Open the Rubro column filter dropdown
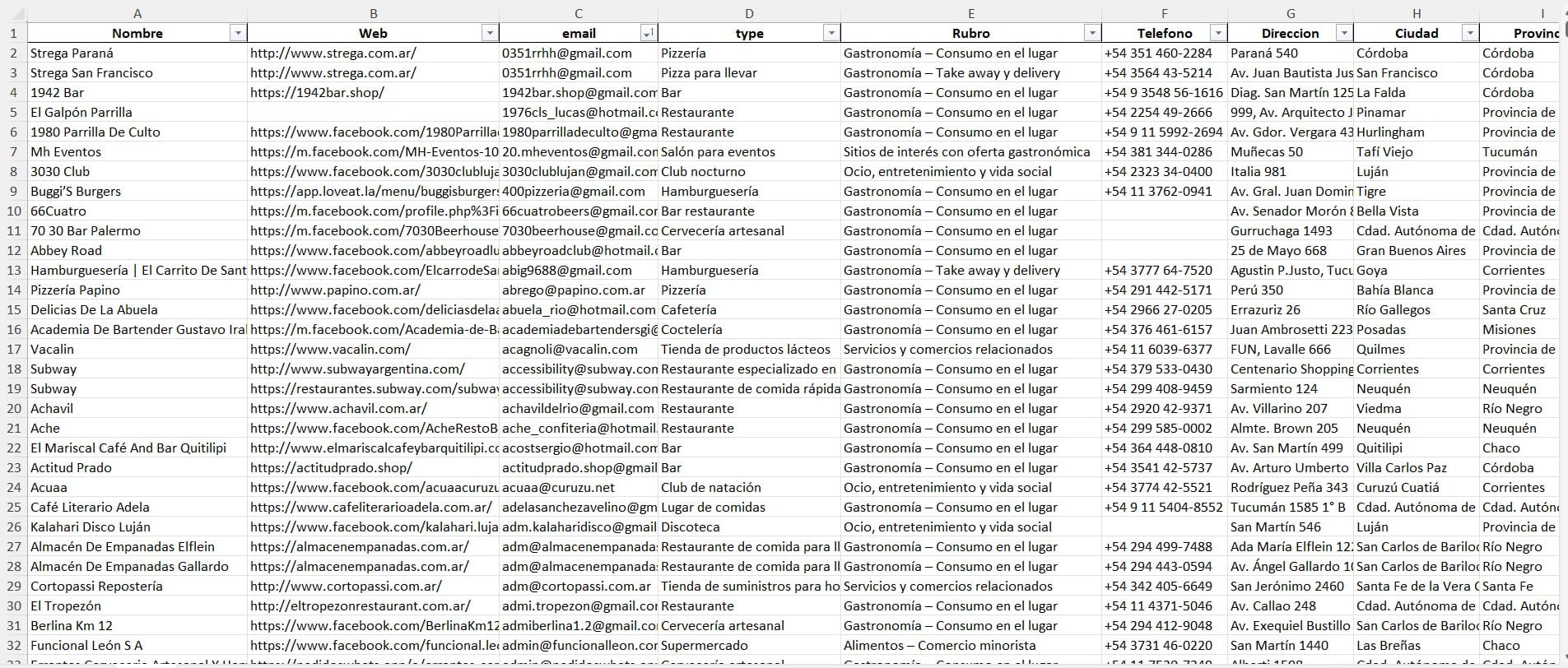This screenshot has width=1568, height=668. tap(1092, 33)
